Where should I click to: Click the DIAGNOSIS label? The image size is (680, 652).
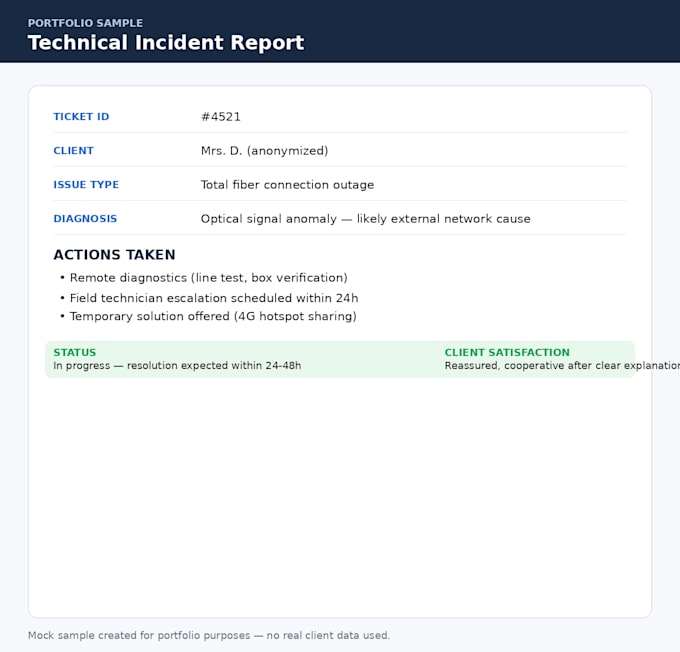85,218
